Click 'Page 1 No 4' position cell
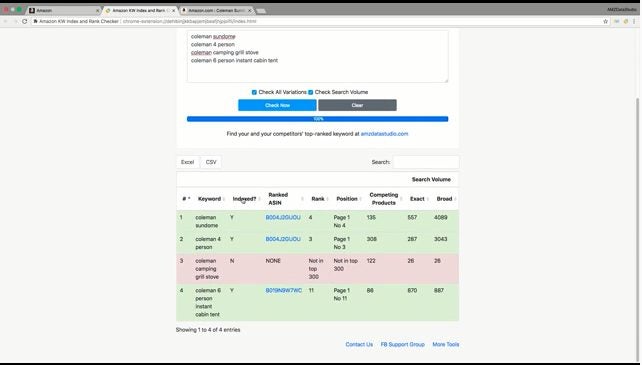This screenshot has width=642, height=365. click(x=342, y=222)
